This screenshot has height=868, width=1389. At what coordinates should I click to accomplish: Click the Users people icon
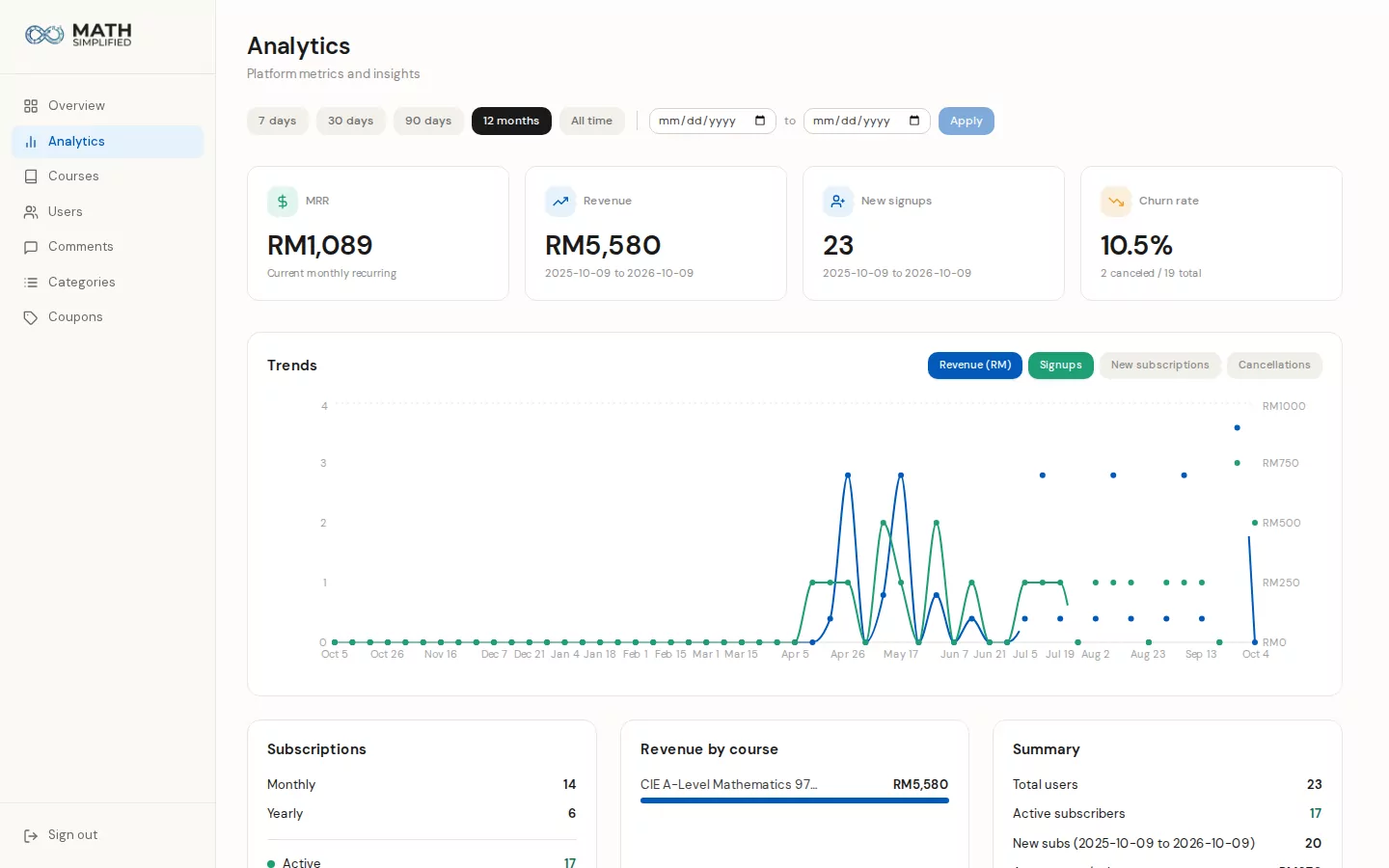point(31,212)
